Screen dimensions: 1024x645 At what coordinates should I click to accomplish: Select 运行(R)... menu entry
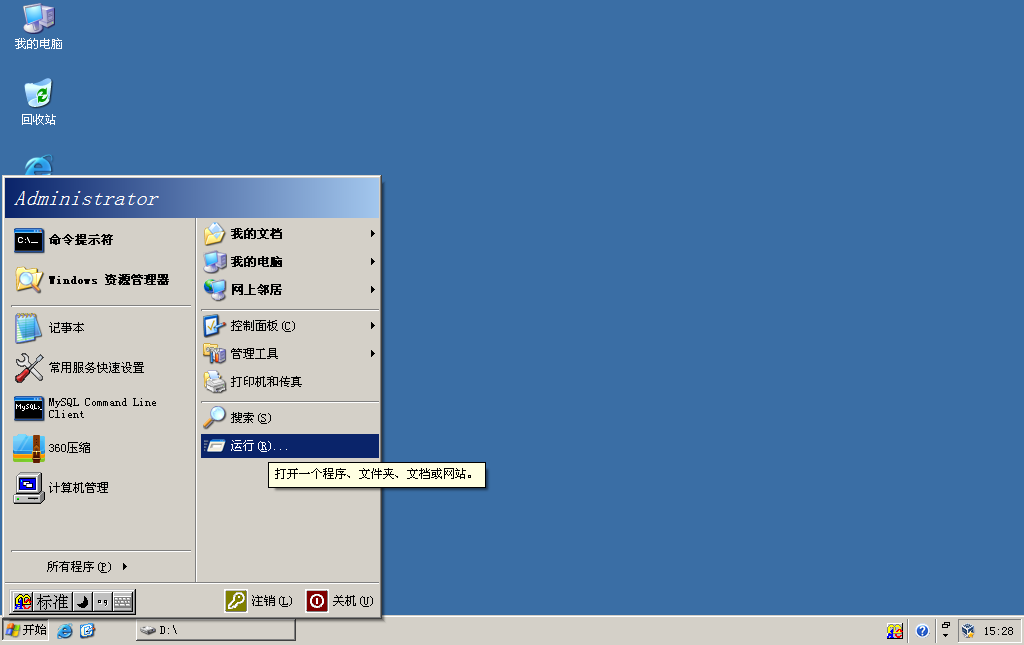click(289, 446)
